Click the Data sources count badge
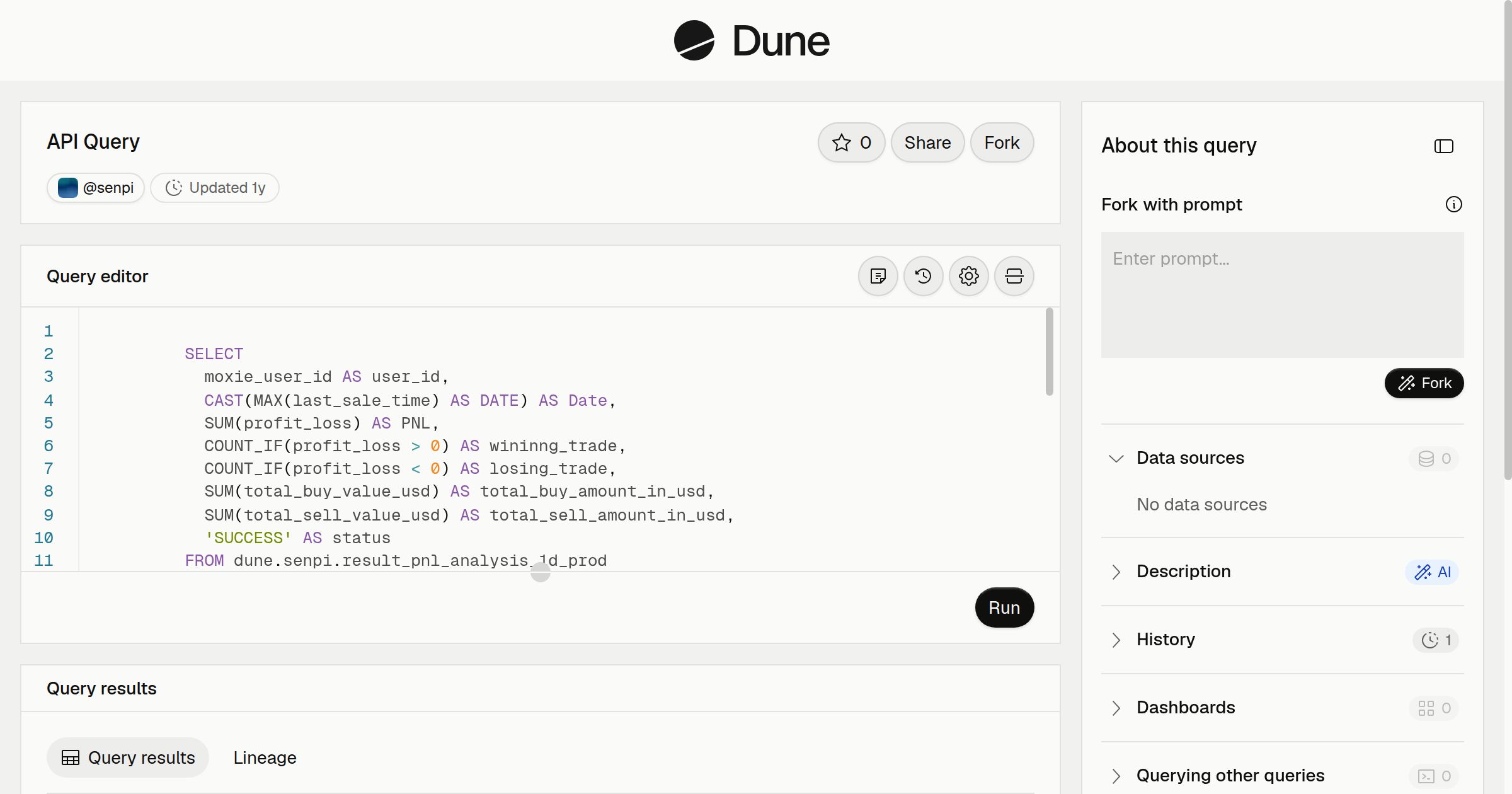 (1434, 459)
